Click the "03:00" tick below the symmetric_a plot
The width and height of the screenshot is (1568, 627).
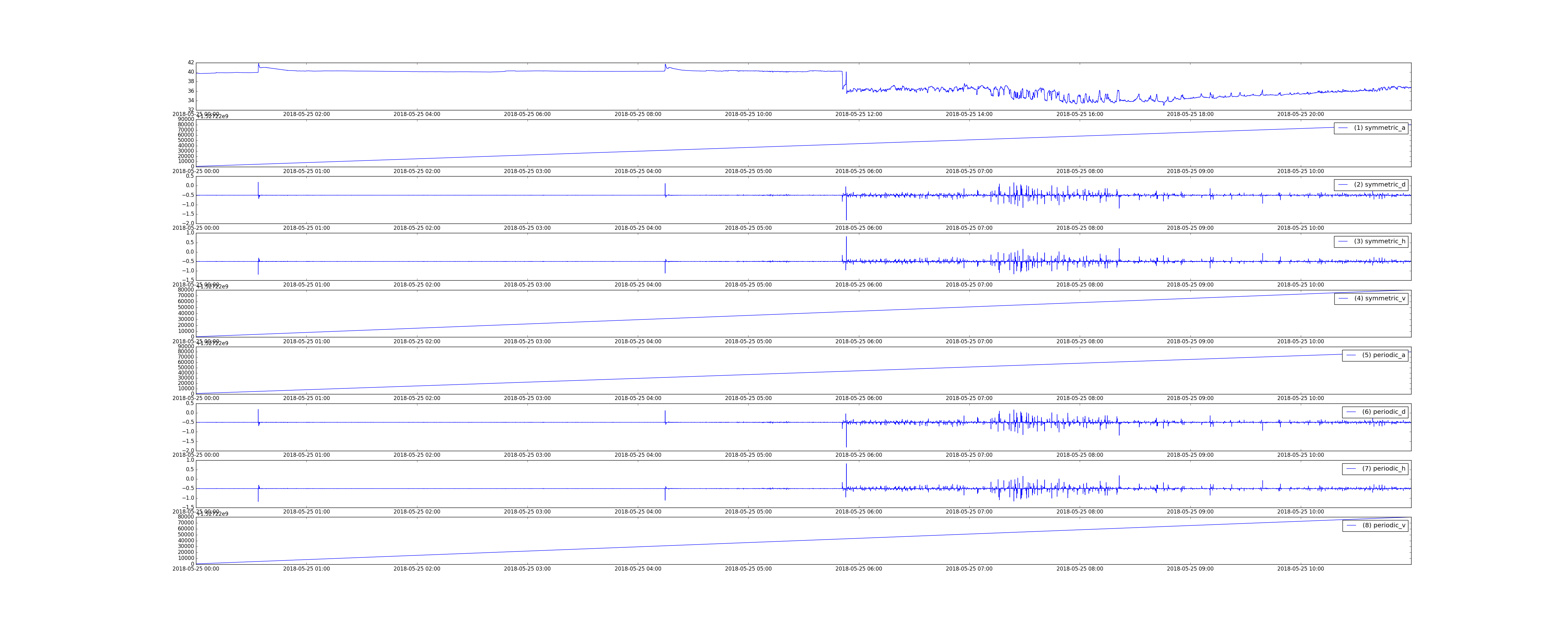pos(527,172)
